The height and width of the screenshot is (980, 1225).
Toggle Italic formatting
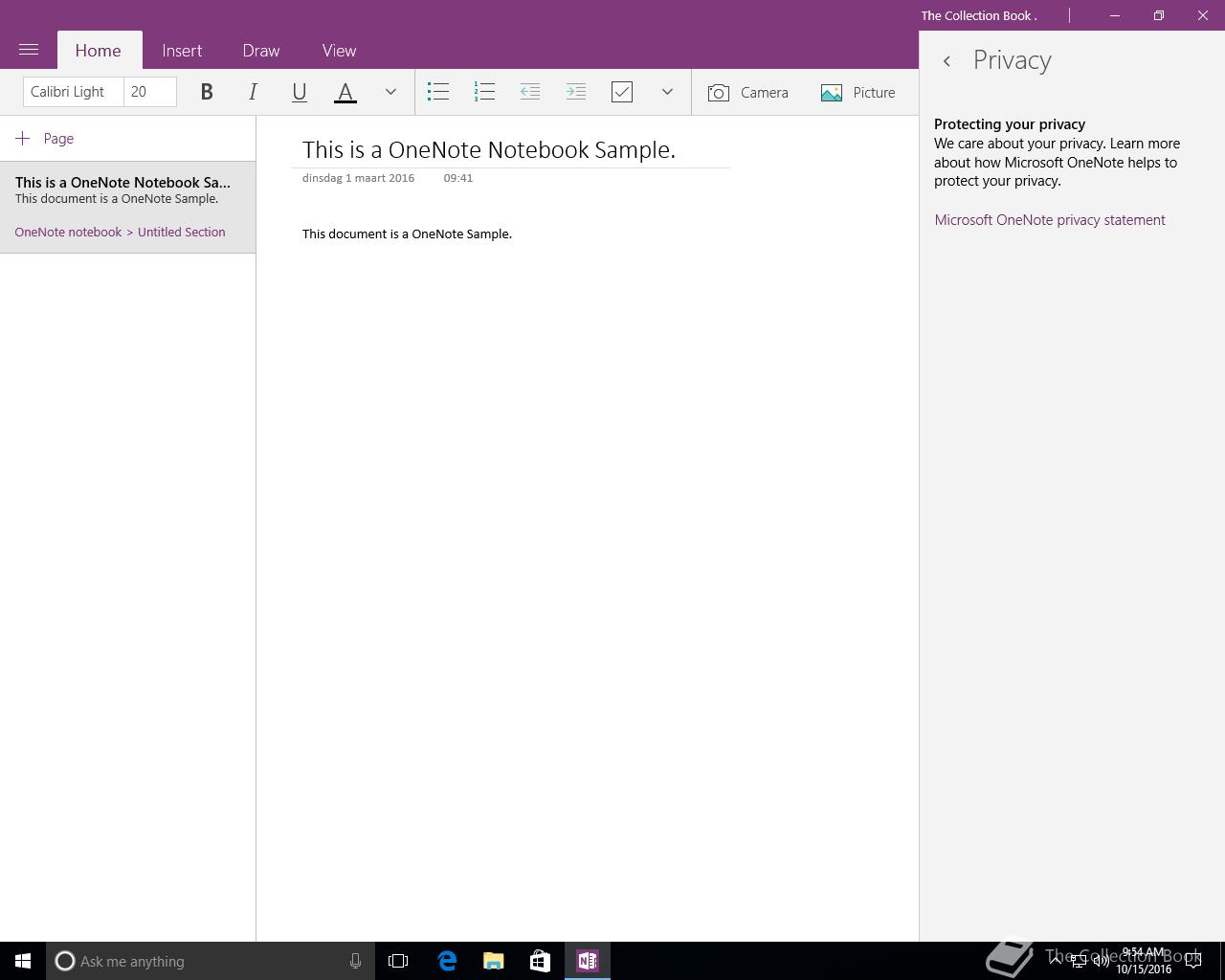point(253,92)
